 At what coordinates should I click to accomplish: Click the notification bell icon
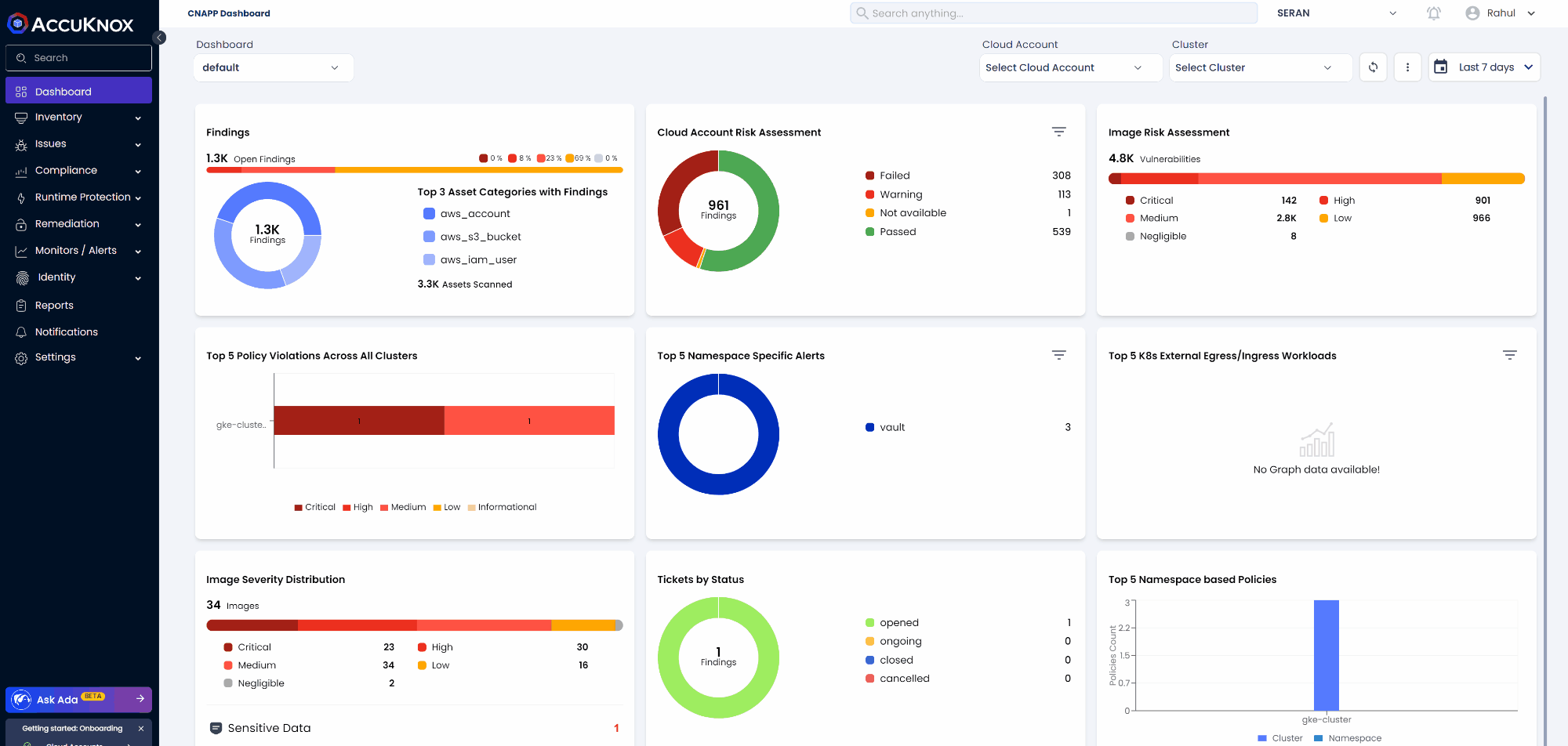tap(1433, 13)
